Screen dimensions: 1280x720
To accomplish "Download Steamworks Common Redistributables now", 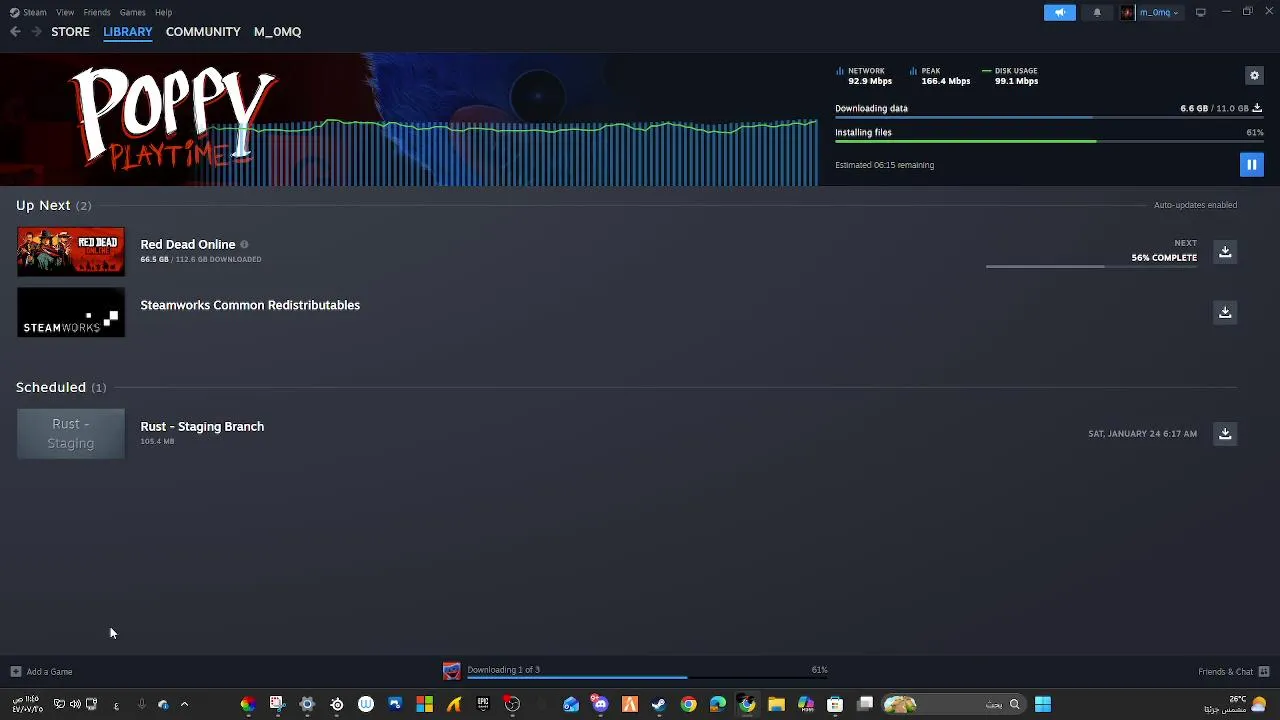I will (1225, 312).
